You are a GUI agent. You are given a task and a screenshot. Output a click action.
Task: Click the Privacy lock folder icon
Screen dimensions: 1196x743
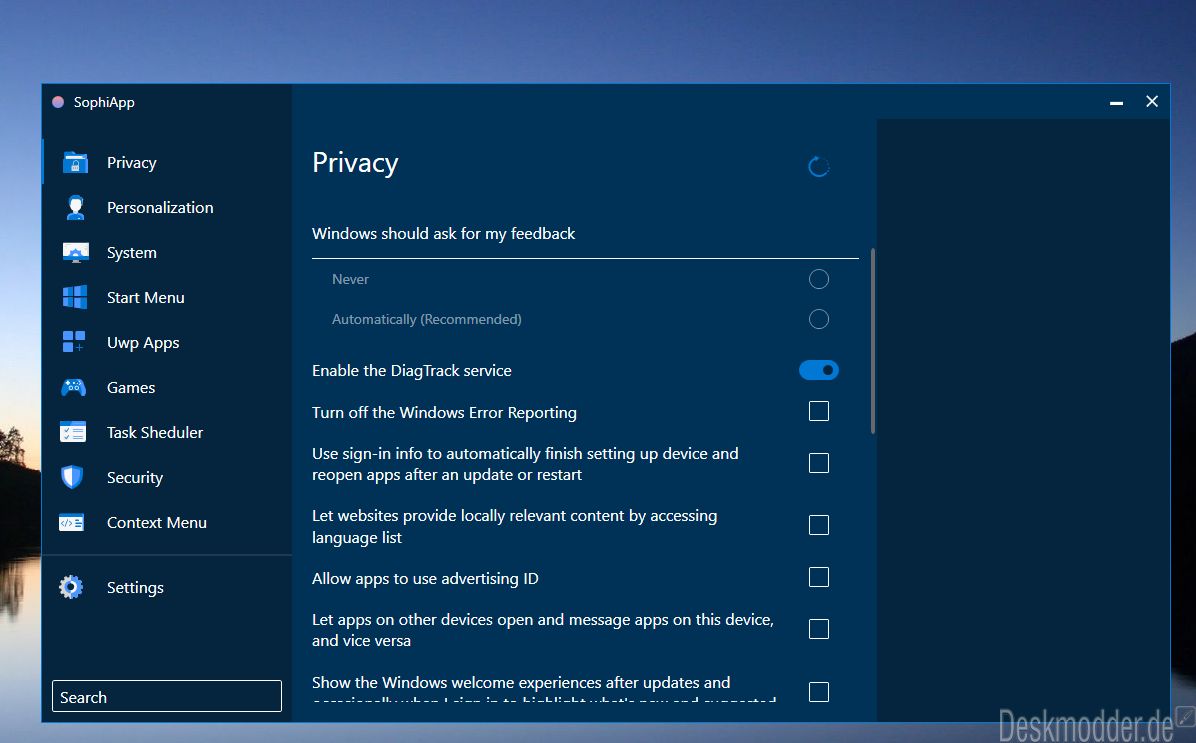pyautogui.click(x=75, y=162)
